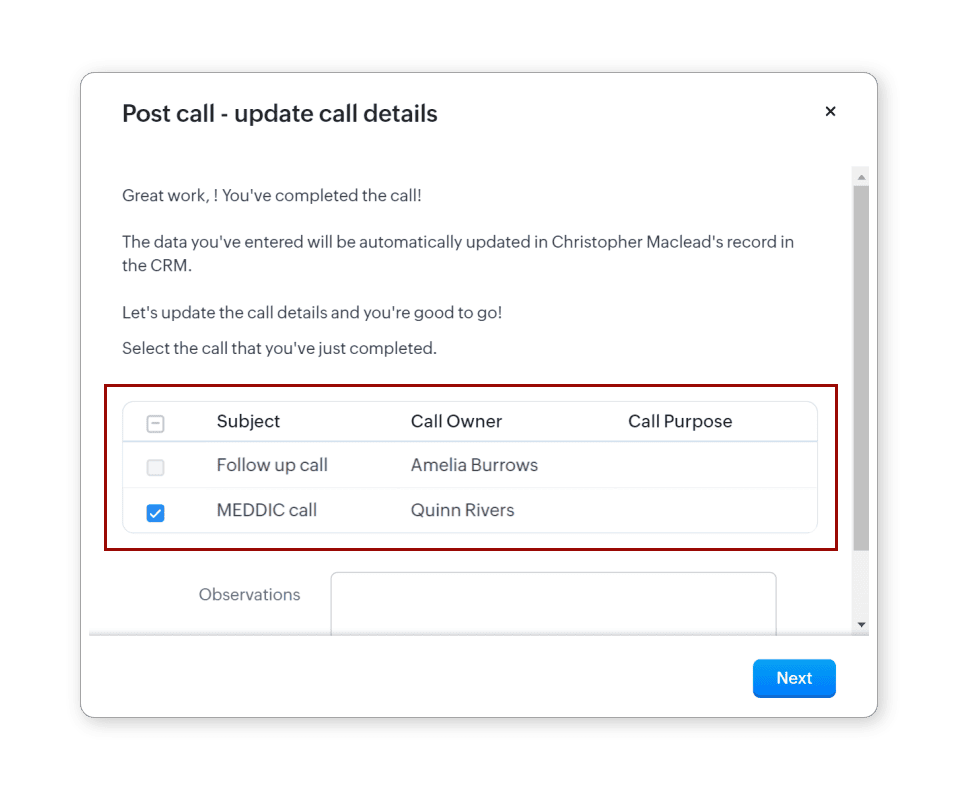Check the Follow up call checkbox
The height and width of the screenshot is (810, 956).
[155, 467]
